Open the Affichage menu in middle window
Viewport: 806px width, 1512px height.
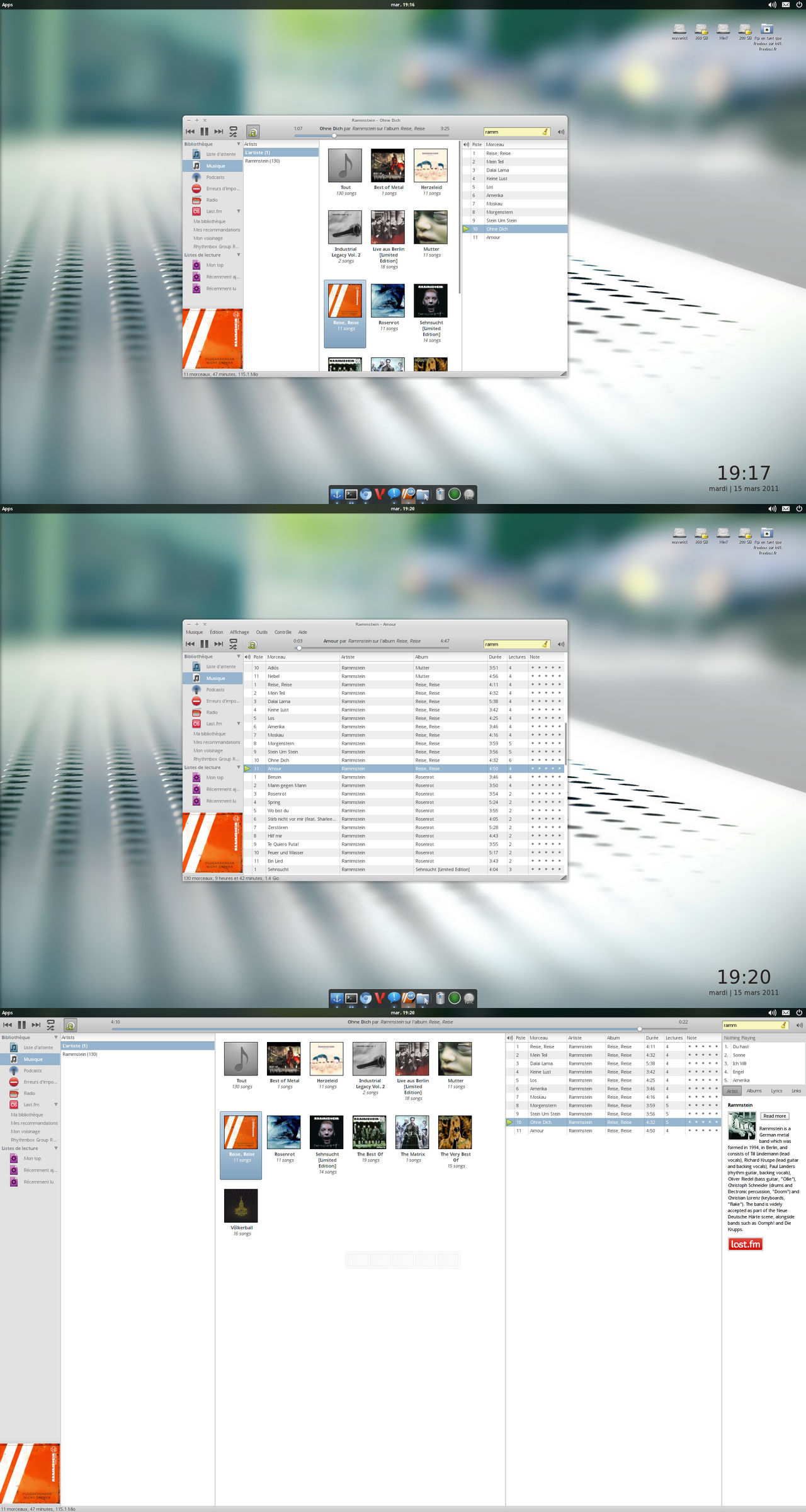click(x=239, y=632)
